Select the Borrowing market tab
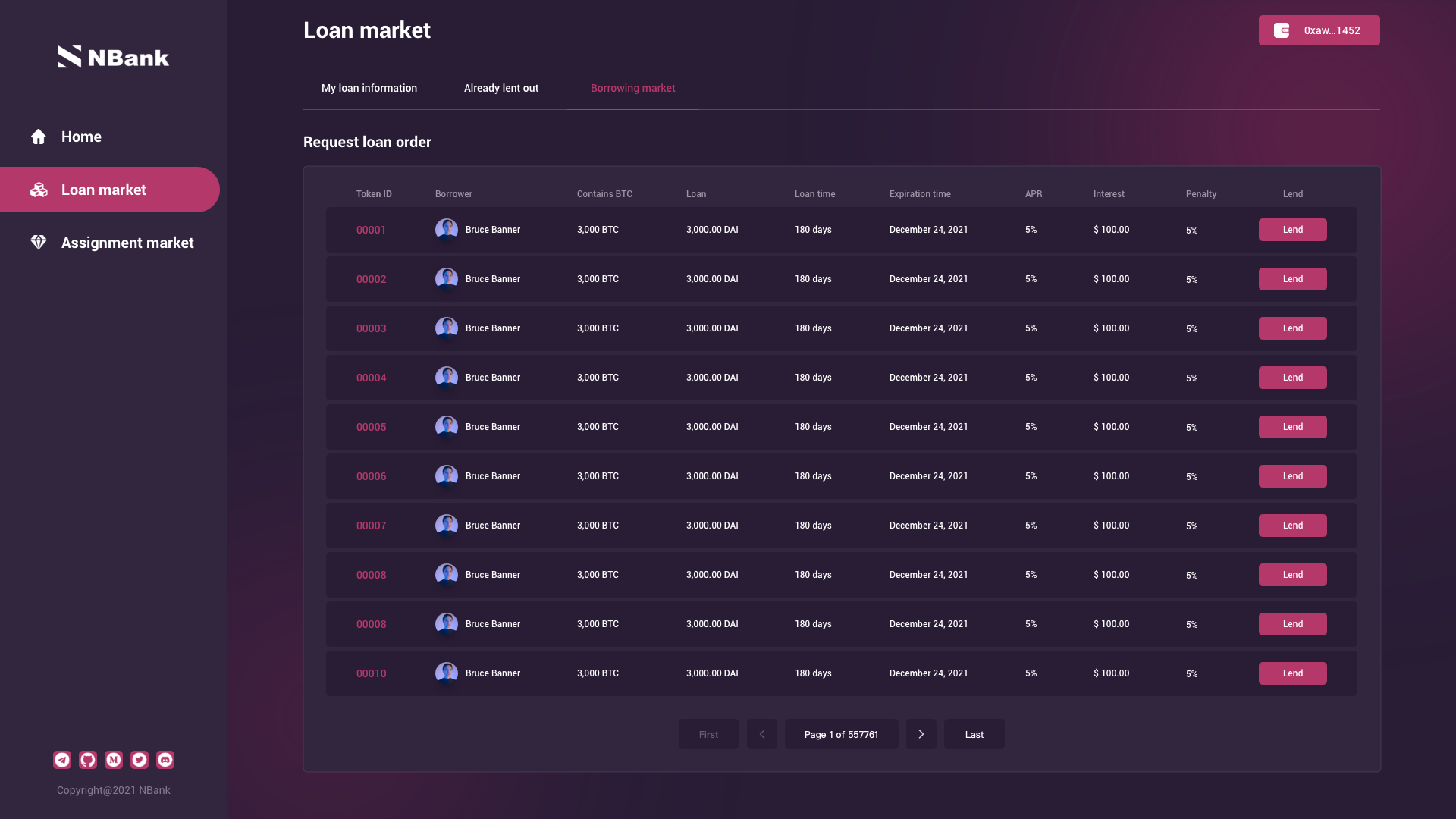This screenshot has height=819, width=1456. point(632,88)
